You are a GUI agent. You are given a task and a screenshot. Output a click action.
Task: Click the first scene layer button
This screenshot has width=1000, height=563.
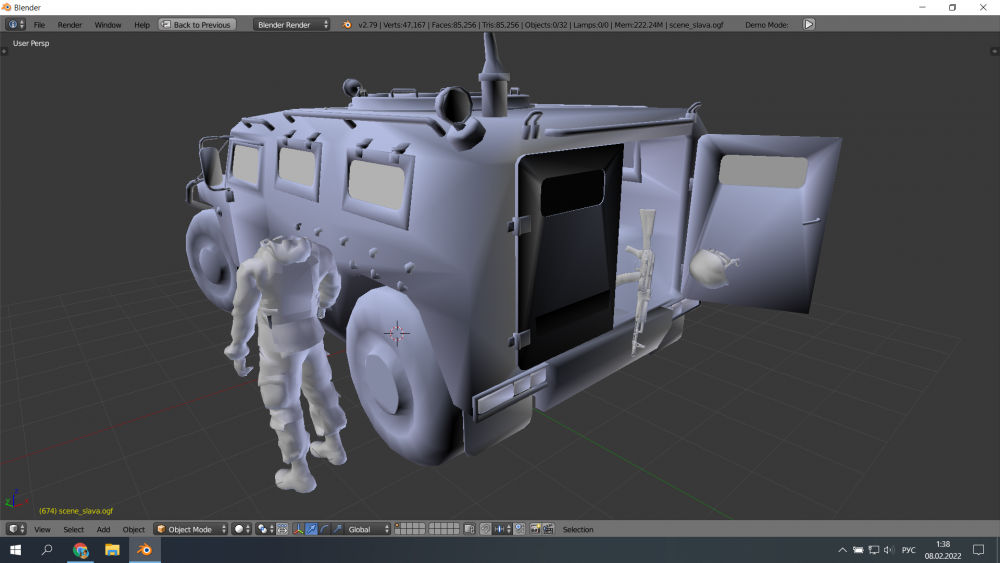tap(398, 526)
